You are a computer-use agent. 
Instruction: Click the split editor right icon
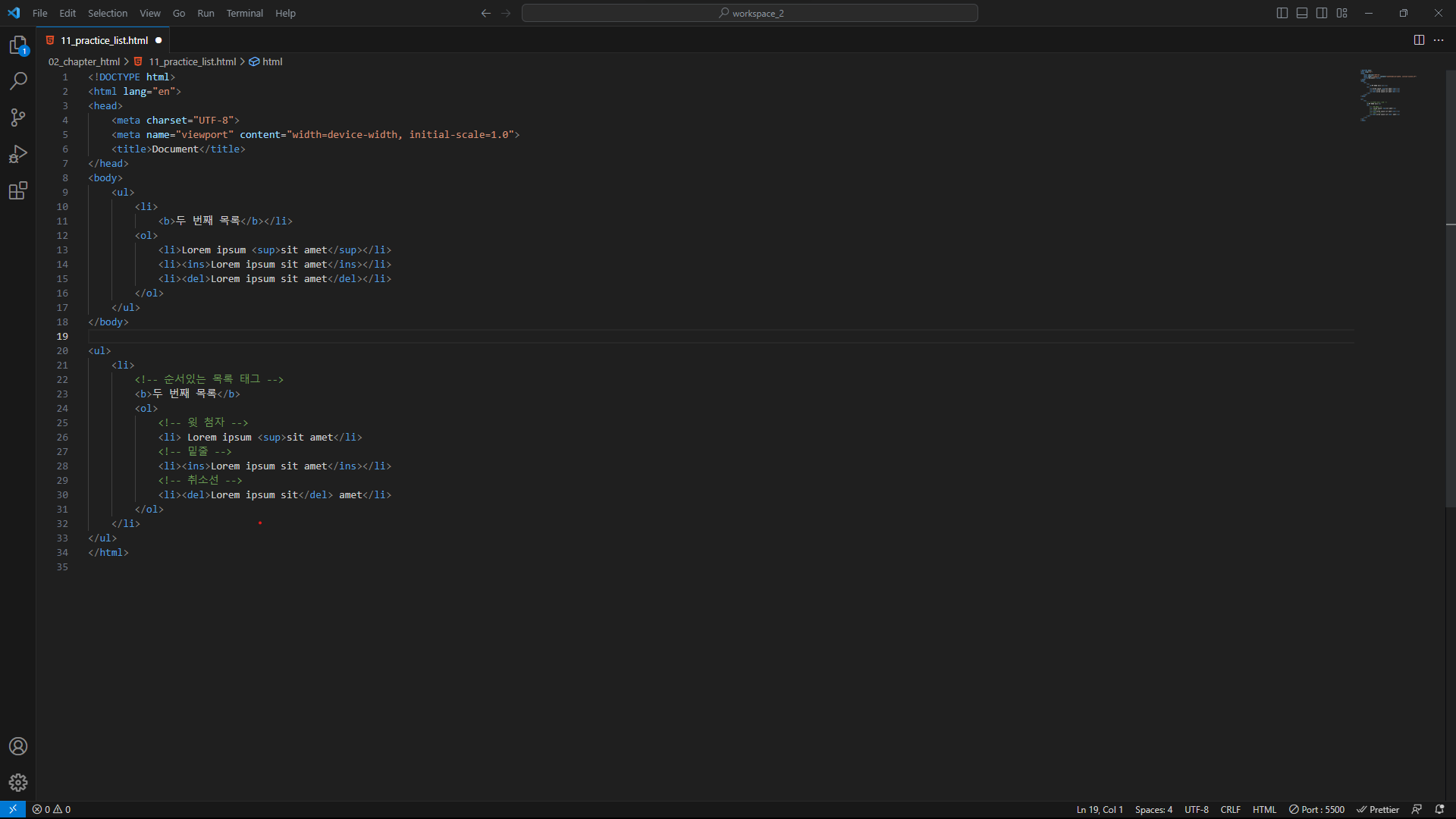[1419, 40]
